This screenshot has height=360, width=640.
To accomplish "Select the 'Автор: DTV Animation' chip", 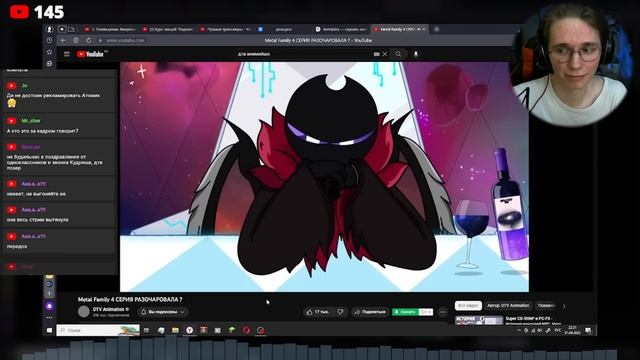I will click(508, 306).
